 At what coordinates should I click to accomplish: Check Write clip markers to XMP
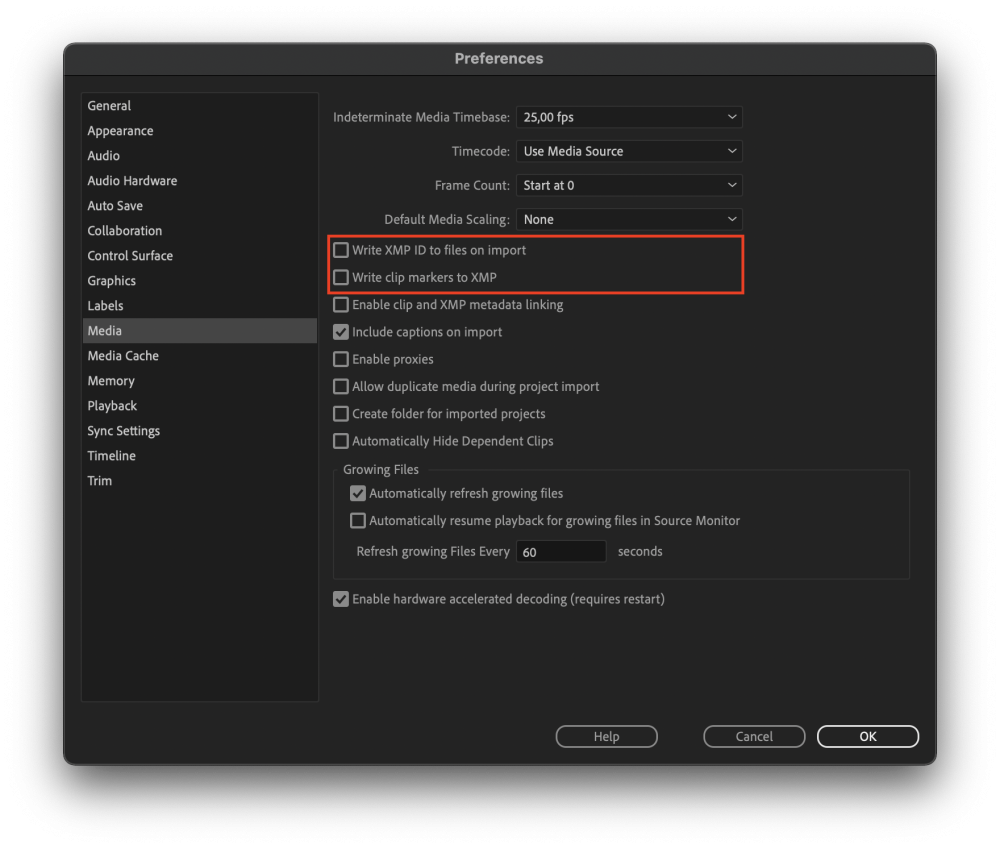tap(342, 277)
